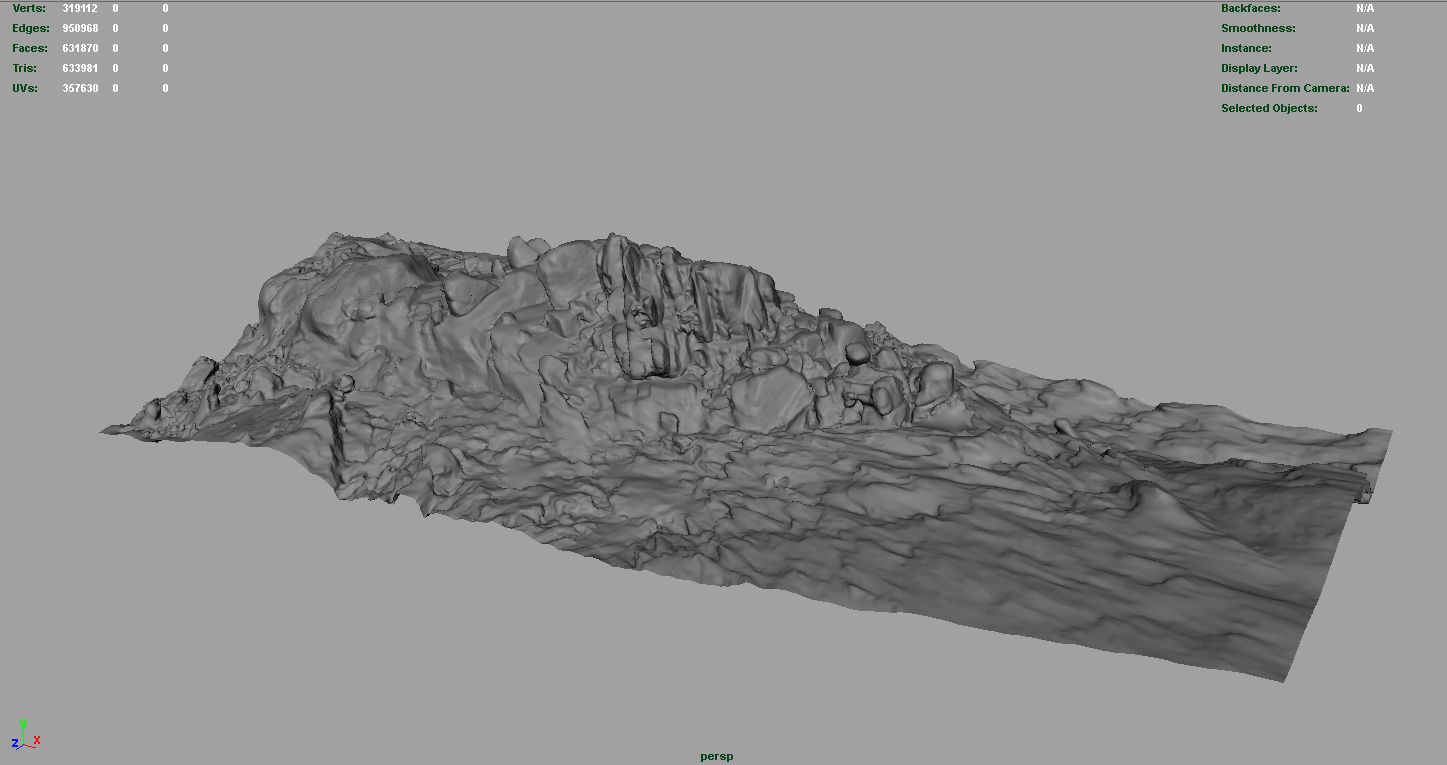Click the 0 value beside Selected Objects
1447x765 pixels.
[x=1359, y=108]
